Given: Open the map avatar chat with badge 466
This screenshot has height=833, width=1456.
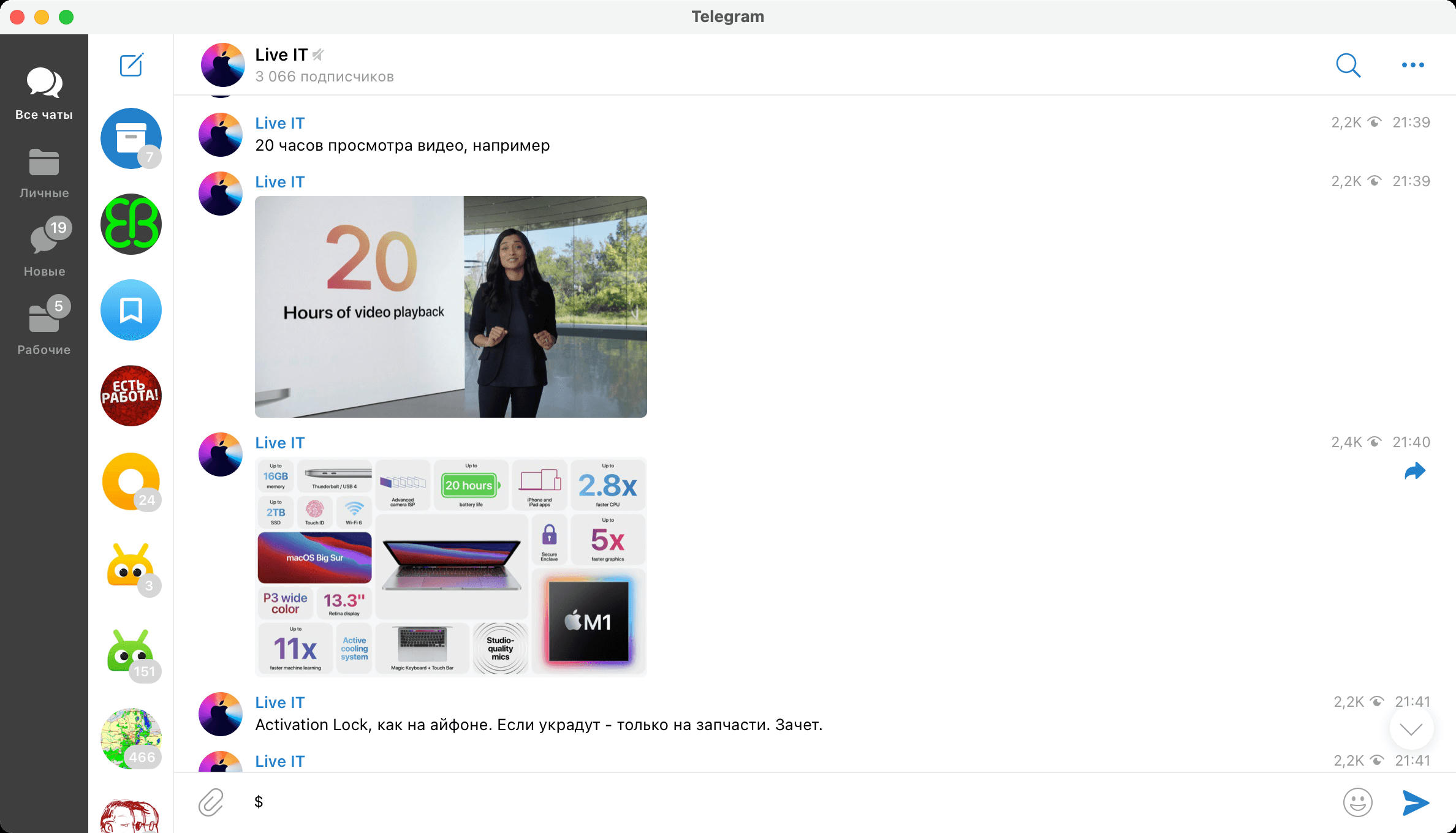Looking at the screenshot, I should [131, 739].
